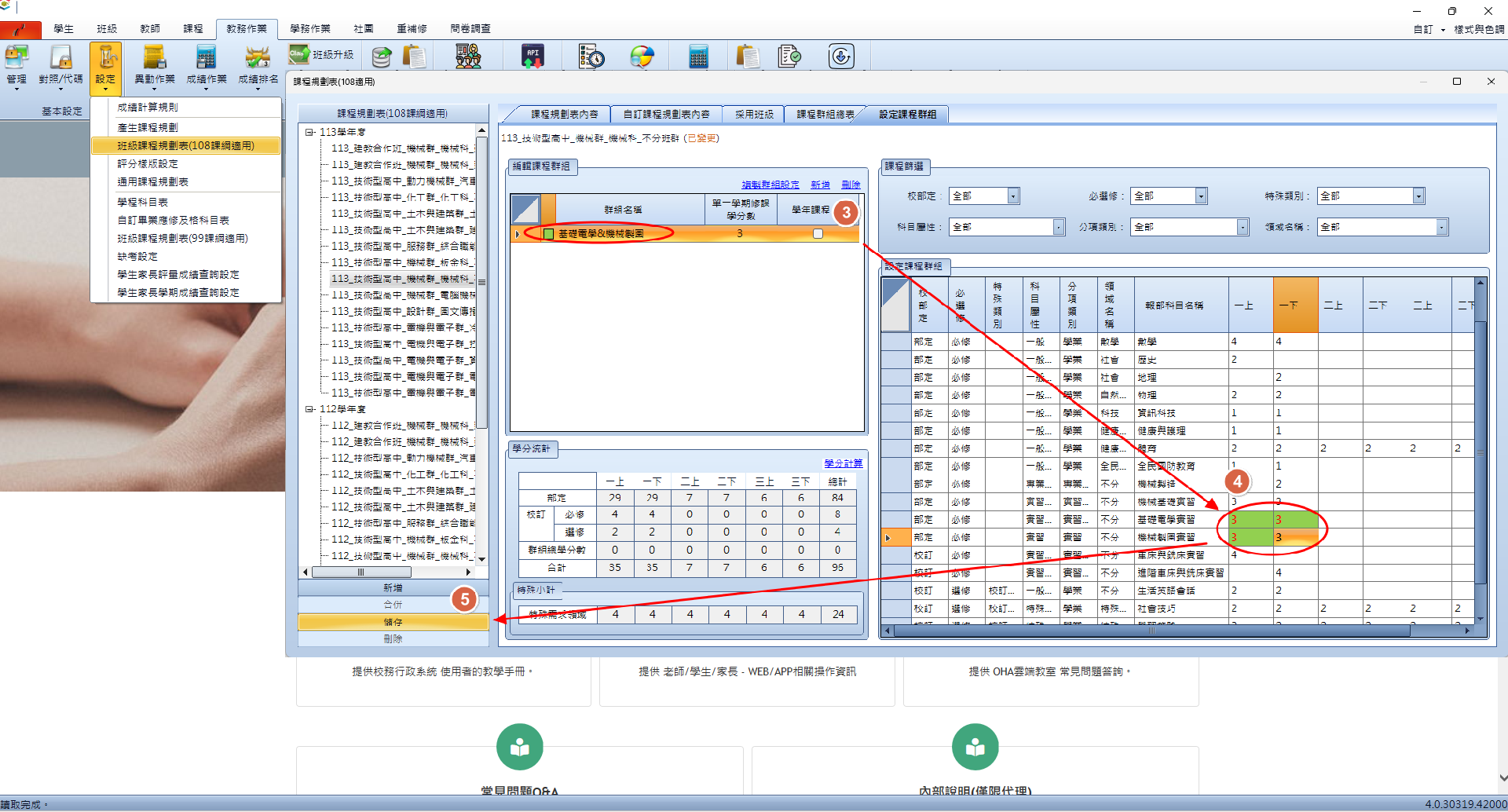Click the 新增 button below the tree

[393, 588]
